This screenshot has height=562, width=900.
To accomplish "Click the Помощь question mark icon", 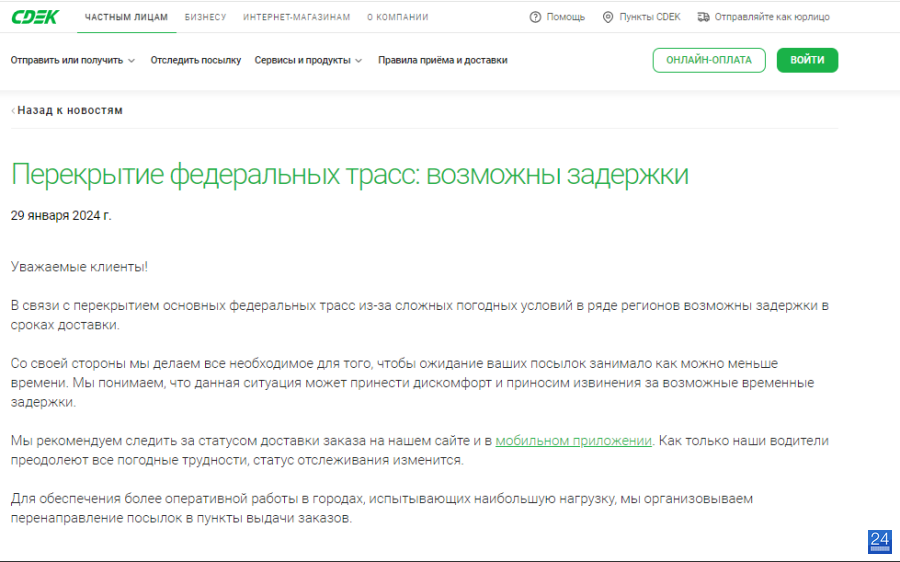I will click(535, 17).
